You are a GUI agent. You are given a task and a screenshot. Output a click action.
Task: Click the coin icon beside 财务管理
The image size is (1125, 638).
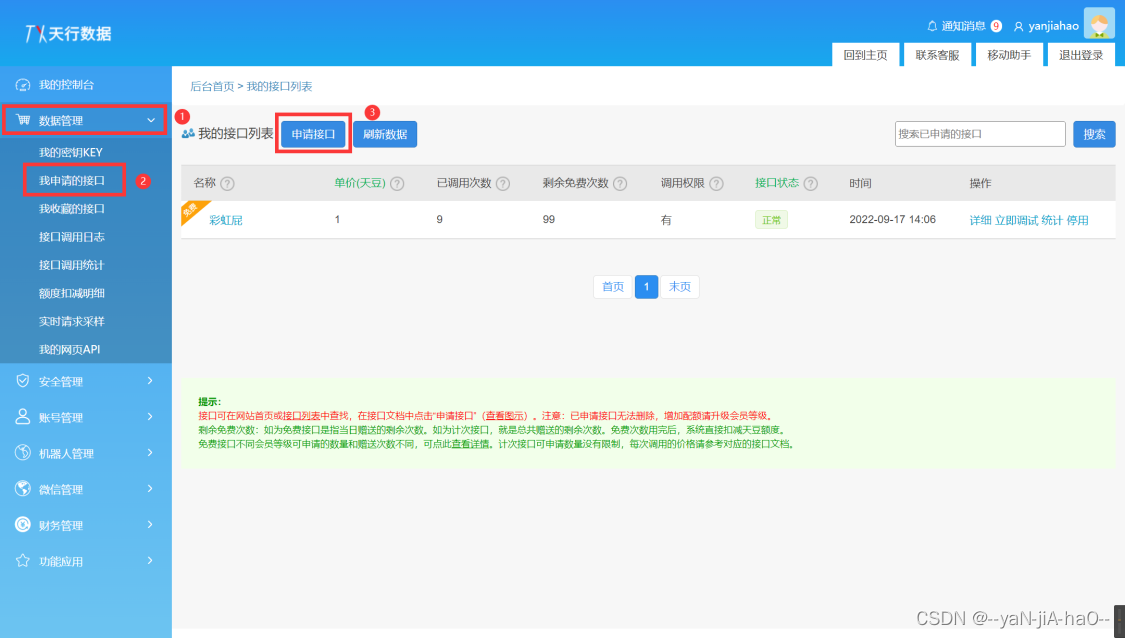tap(23, 525)
